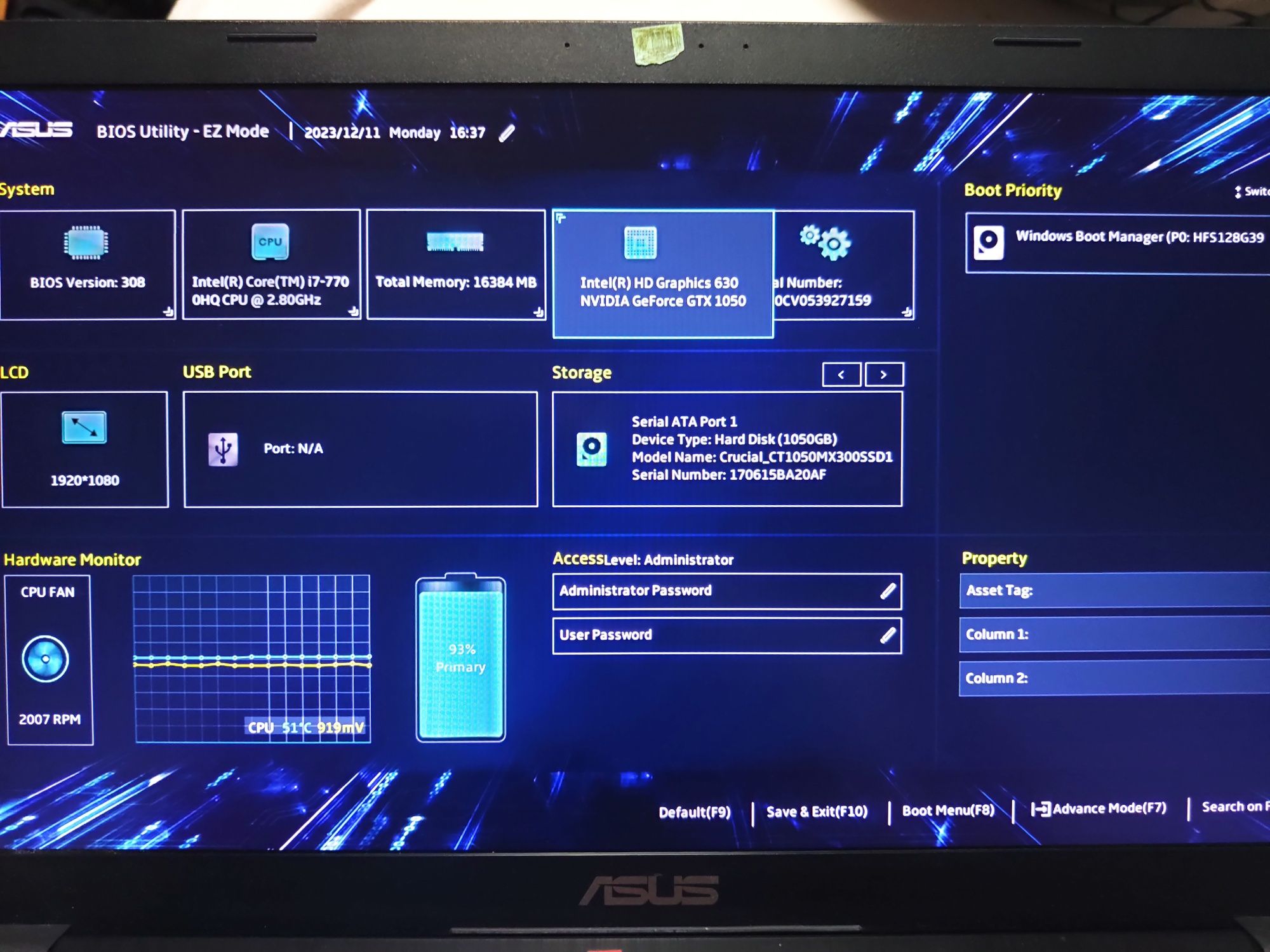Click Total Memory: 16384 MB text
This screenshot has height=952, width=1270.
click(456, 282)
